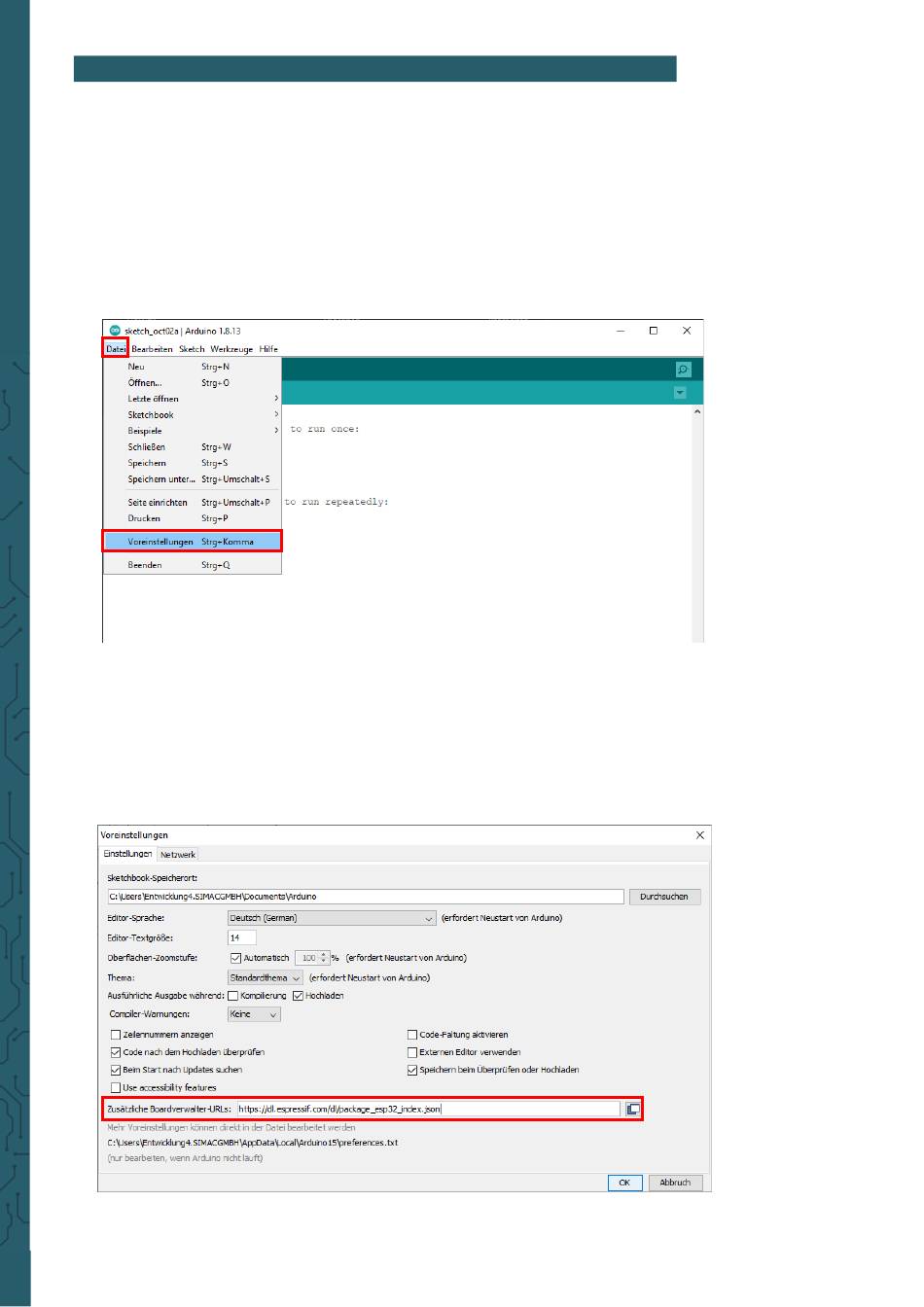Choose Öffnen... in the Datei menu
The height and width of the screenshot is (1307, 924).
click(192, 383)
